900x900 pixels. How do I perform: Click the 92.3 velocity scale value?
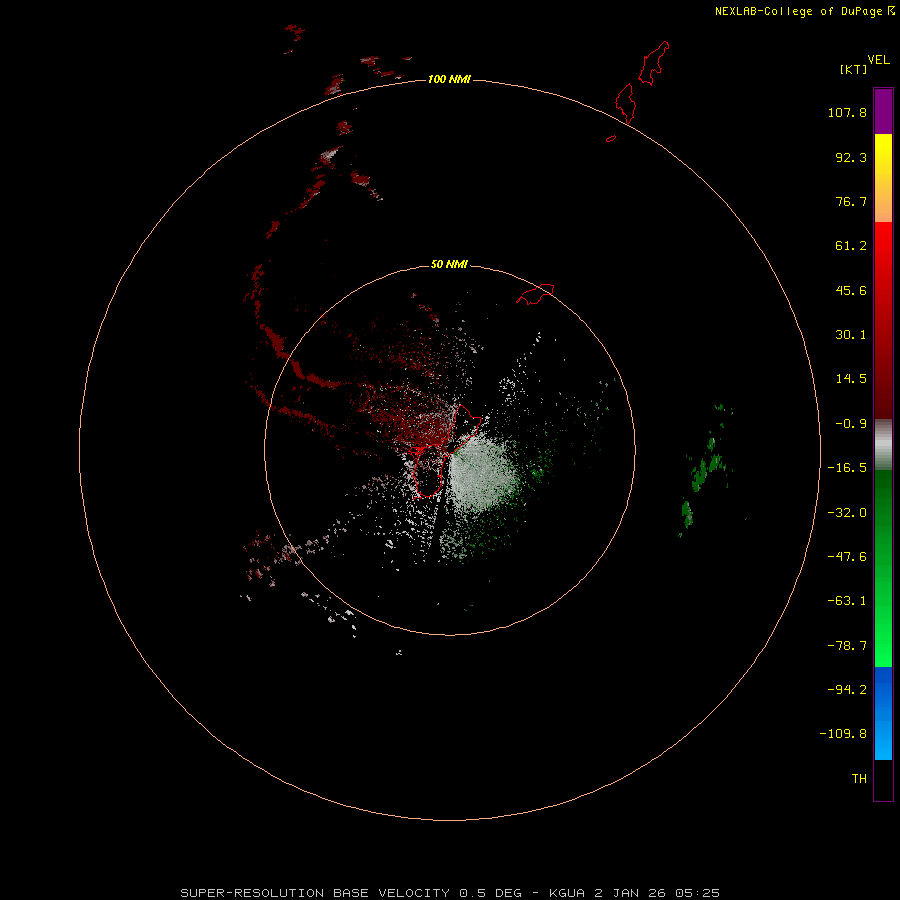851,157
